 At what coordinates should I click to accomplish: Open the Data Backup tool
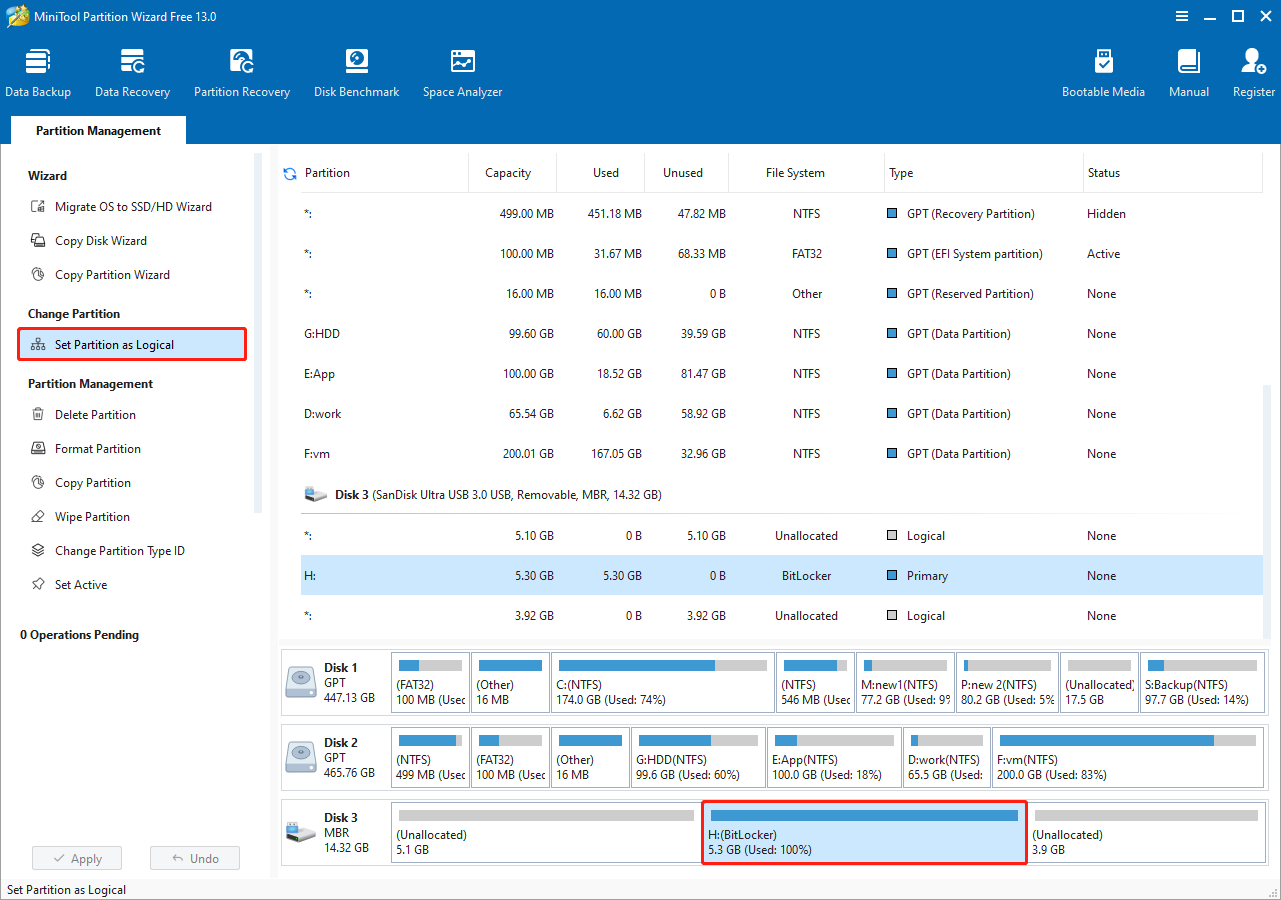pos(38,70)
